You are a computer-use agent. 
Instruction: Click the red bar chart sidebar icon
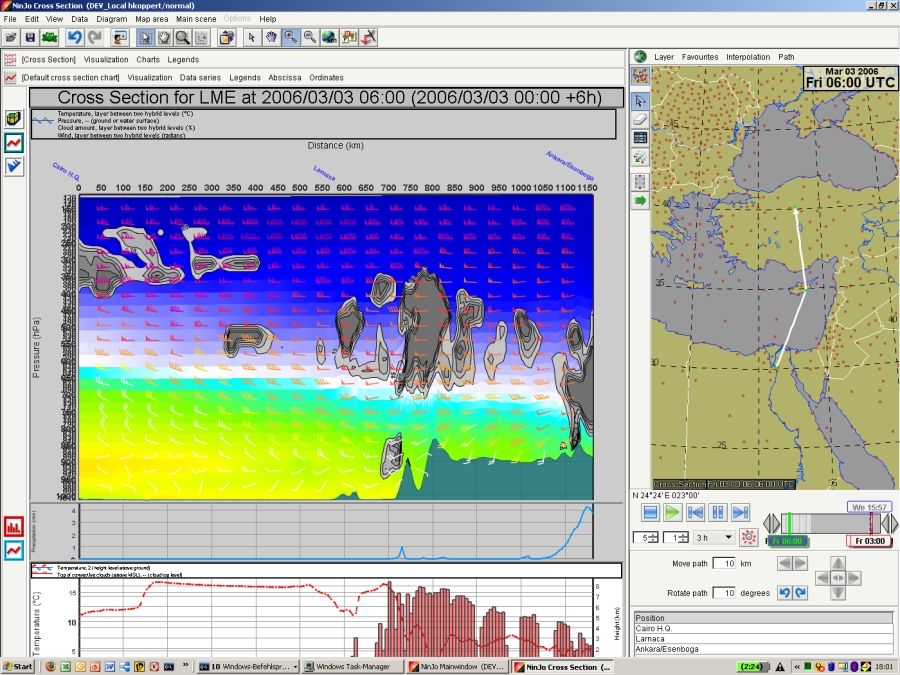click(x=14, y=526)
